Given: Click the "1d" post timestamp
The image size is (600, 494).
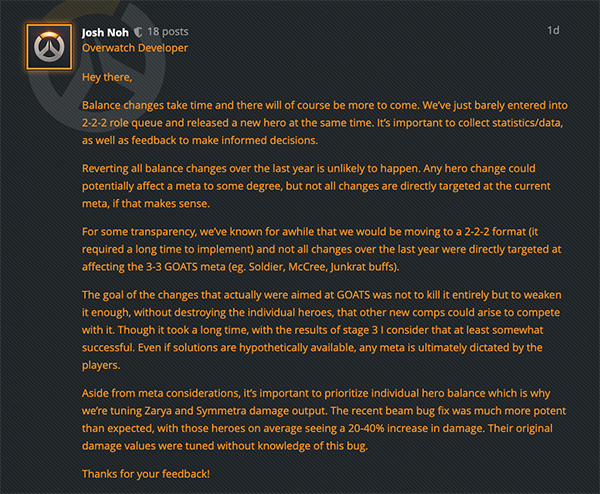Looking at the screenshot, I should 553,30.
